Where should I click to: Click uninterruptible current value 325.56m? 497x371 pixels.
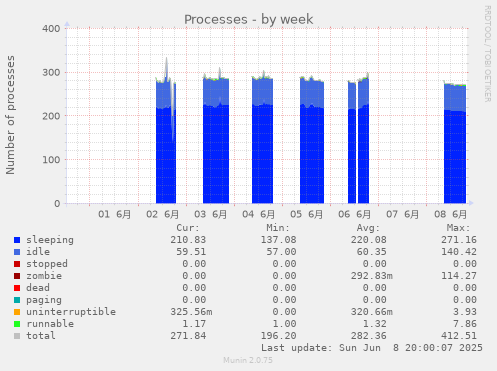click(x=191, y=312)
